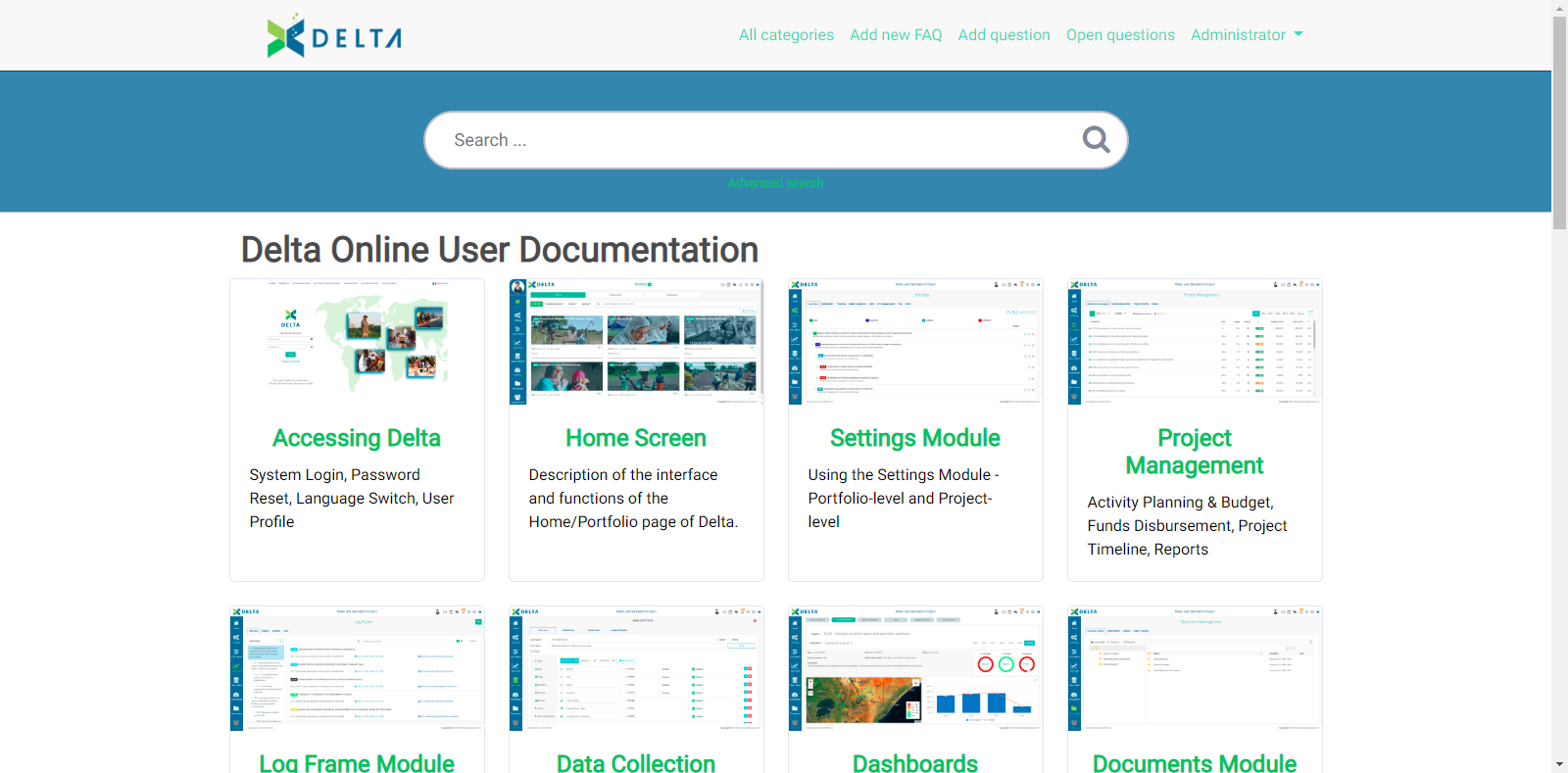
Task: Open the Administrator dropdown menu
Action: pos(1247,34)
